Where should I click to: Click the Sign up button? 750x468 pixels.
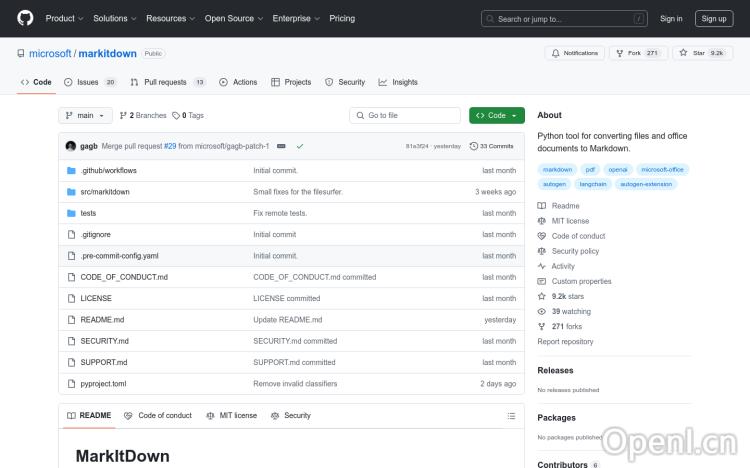tap(714, 18)
